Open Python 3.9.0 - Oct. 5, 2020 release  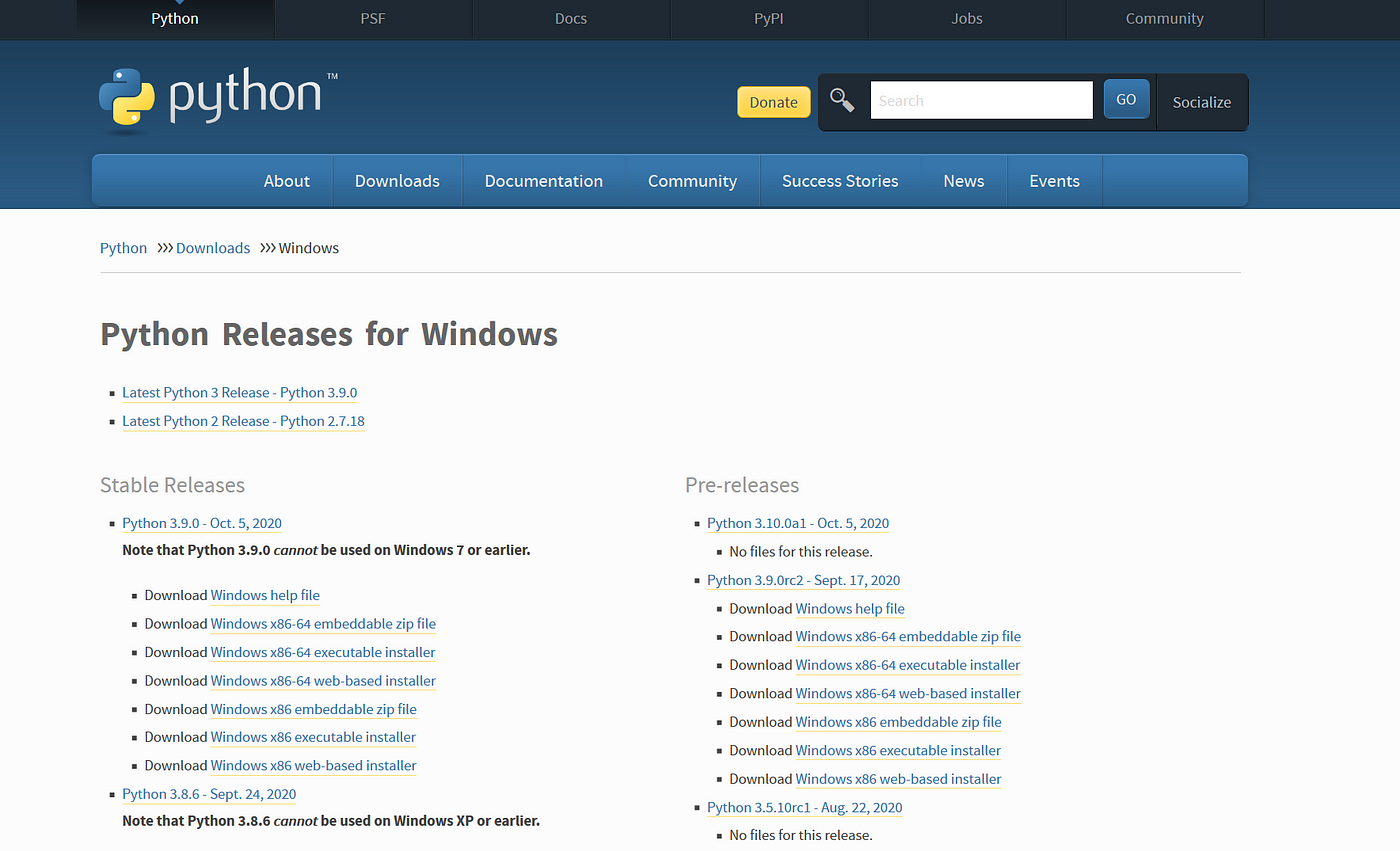coord(202,523)
